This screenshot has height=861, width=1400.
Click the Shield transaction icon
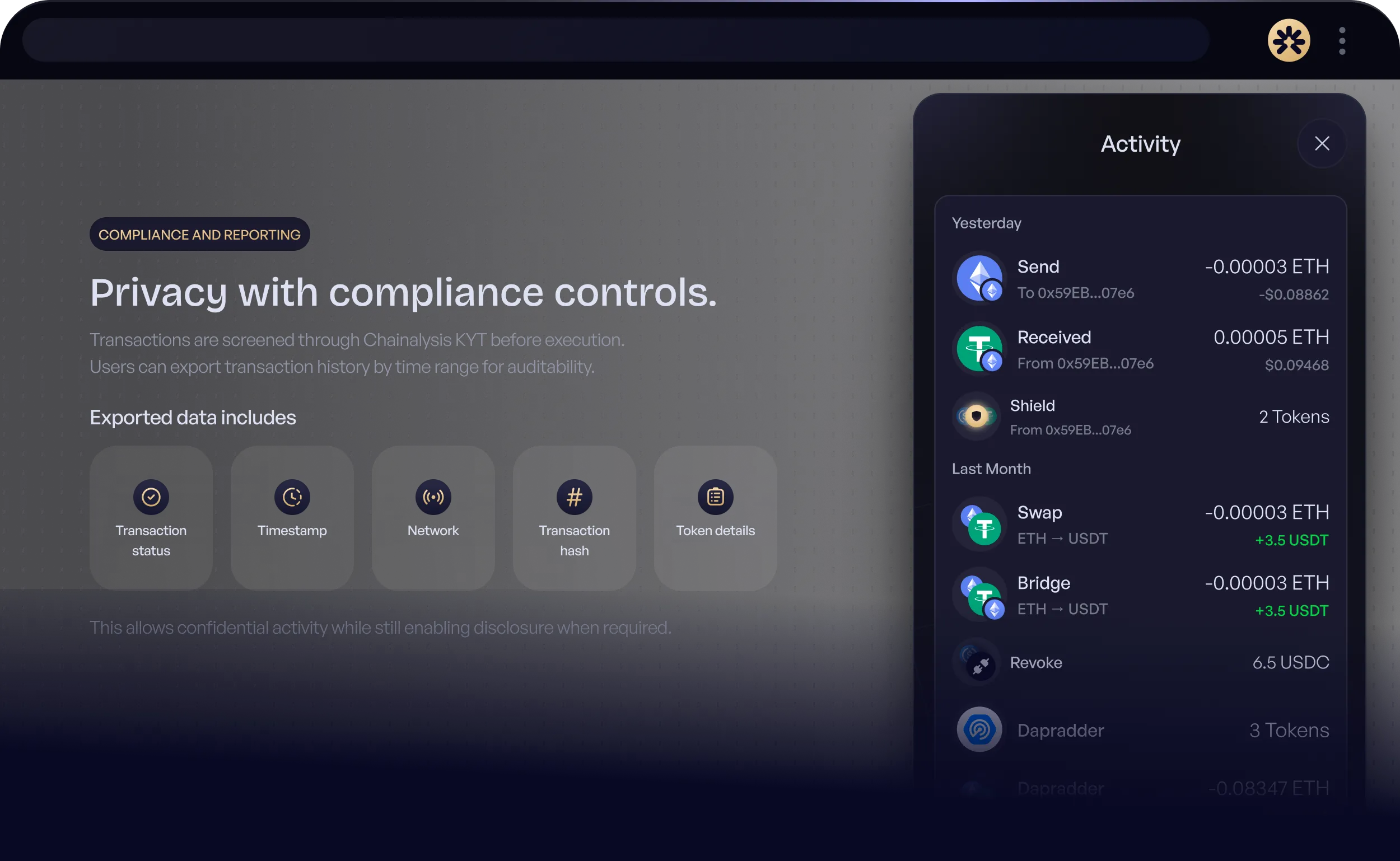pos(976,417)
